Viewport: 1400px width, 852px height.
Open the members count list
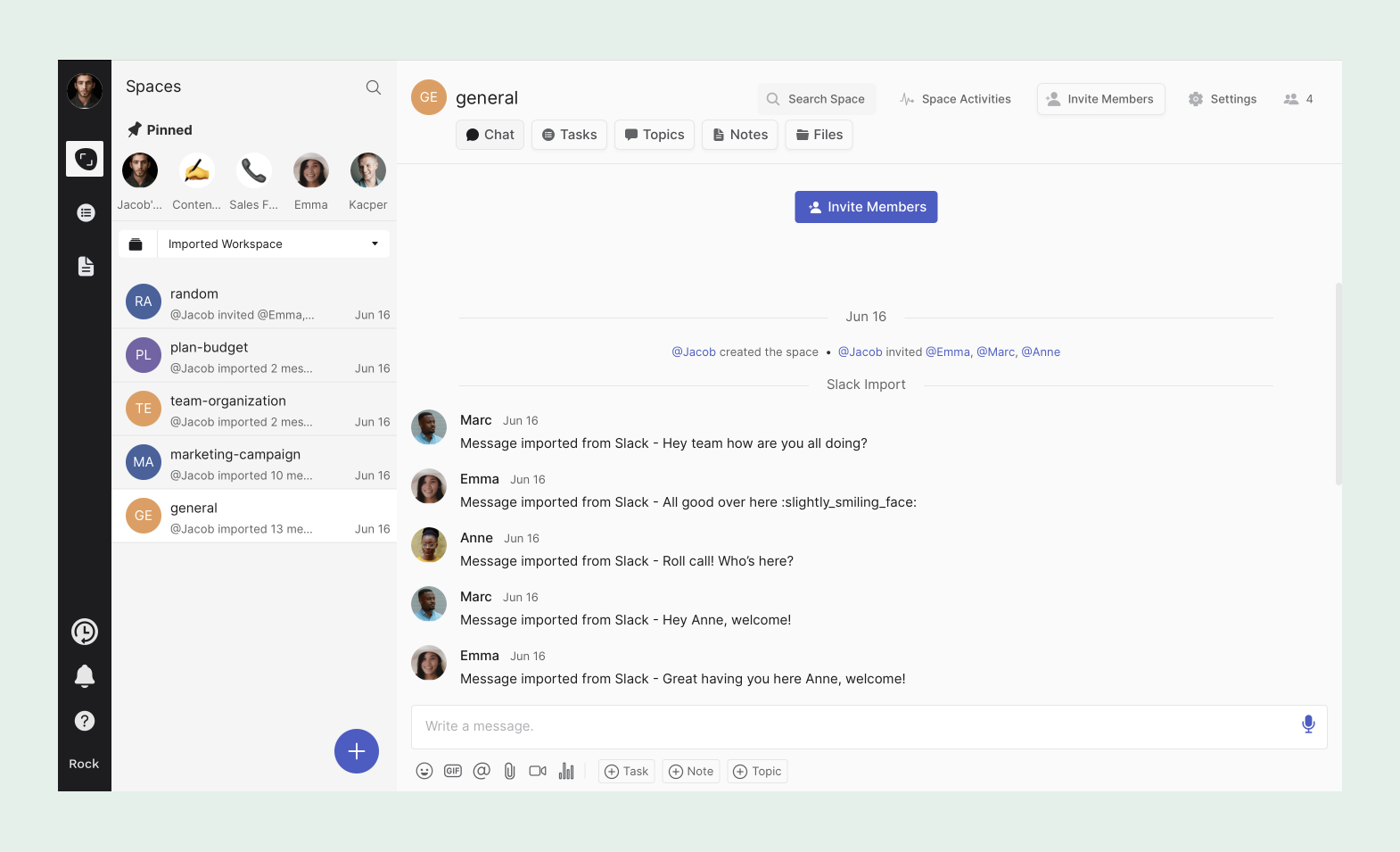(1298, 99)
